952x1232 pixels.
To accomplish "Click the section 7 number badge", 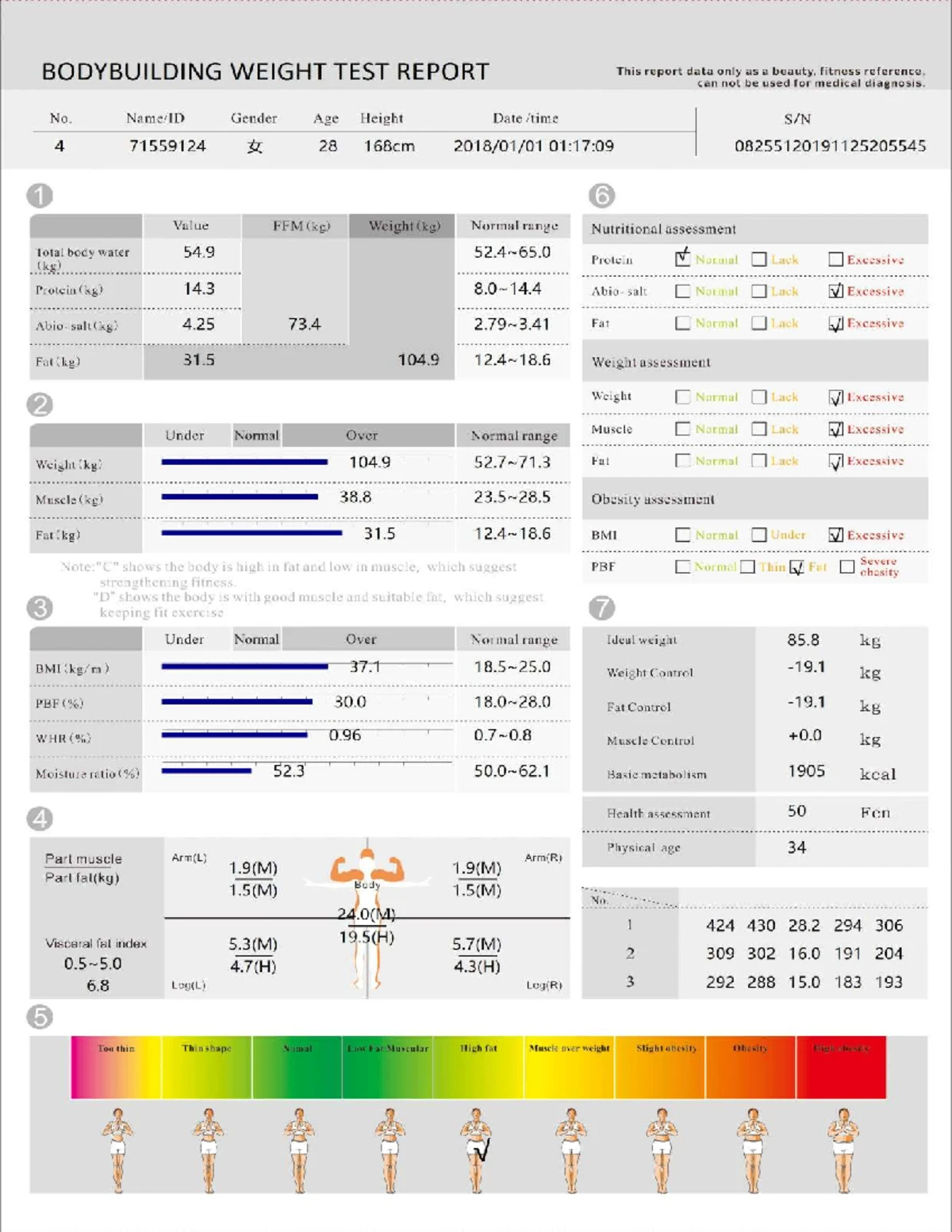I will click(x=602, y=608).
